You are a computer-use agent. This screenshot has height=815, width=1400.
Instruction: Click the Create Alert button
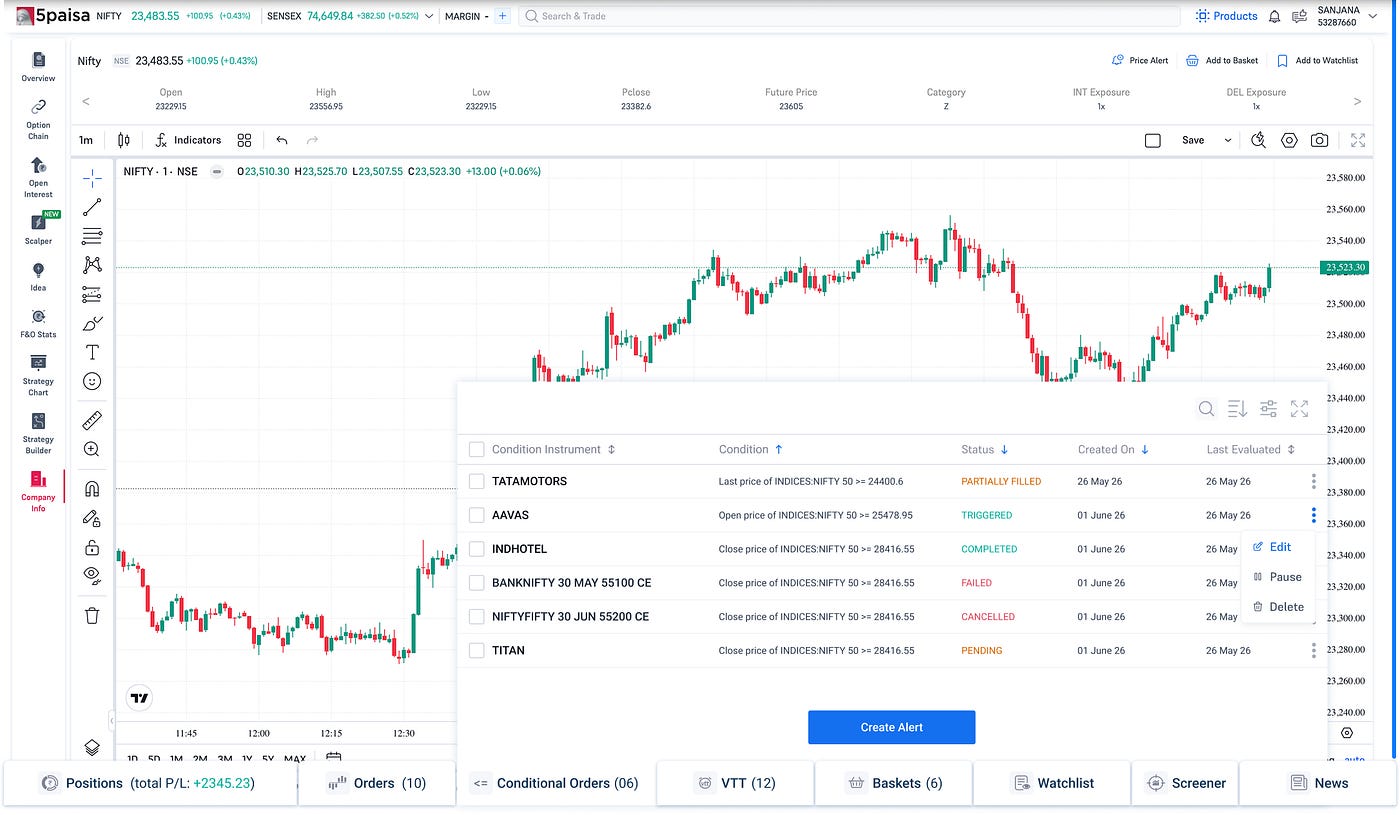pos(891,727)
